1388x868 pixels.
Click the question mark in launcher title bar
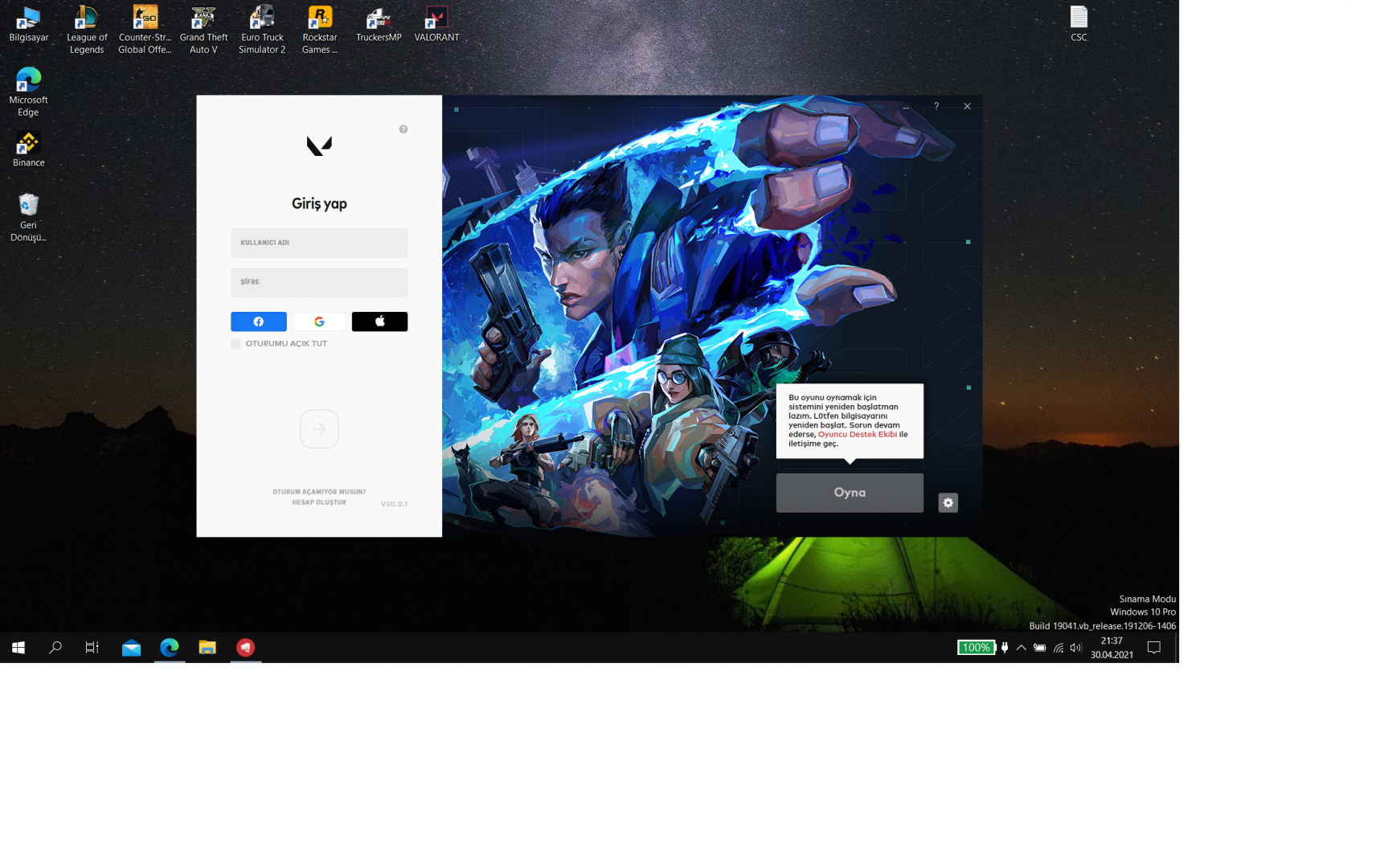tap(936, 106)
